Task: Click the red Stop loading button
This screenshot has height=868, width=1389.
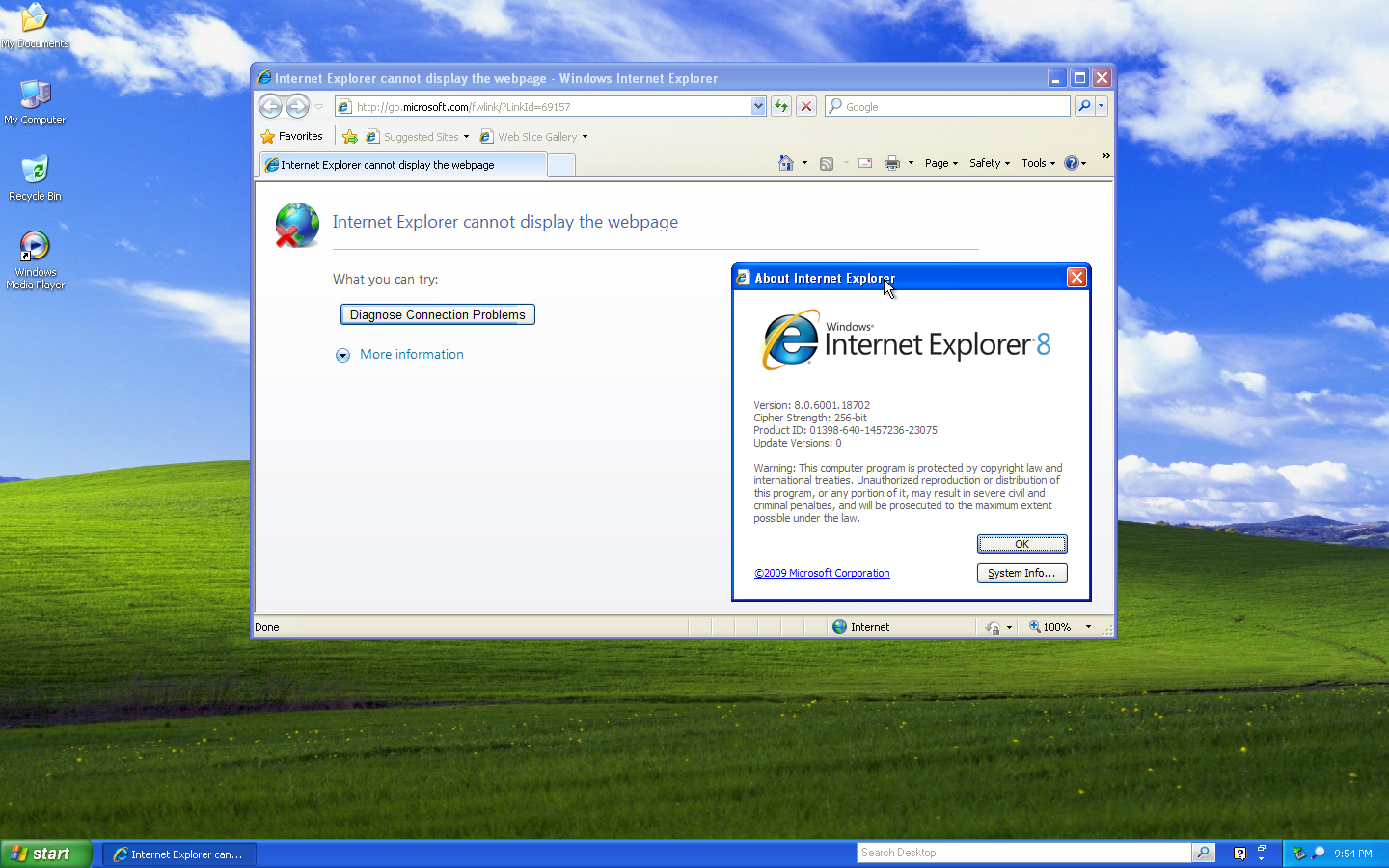Action: 806,106
